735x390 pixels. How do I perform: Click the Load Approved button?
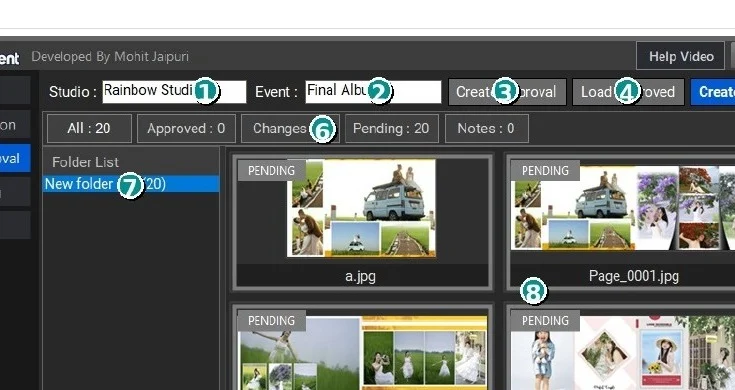point(628,92)
